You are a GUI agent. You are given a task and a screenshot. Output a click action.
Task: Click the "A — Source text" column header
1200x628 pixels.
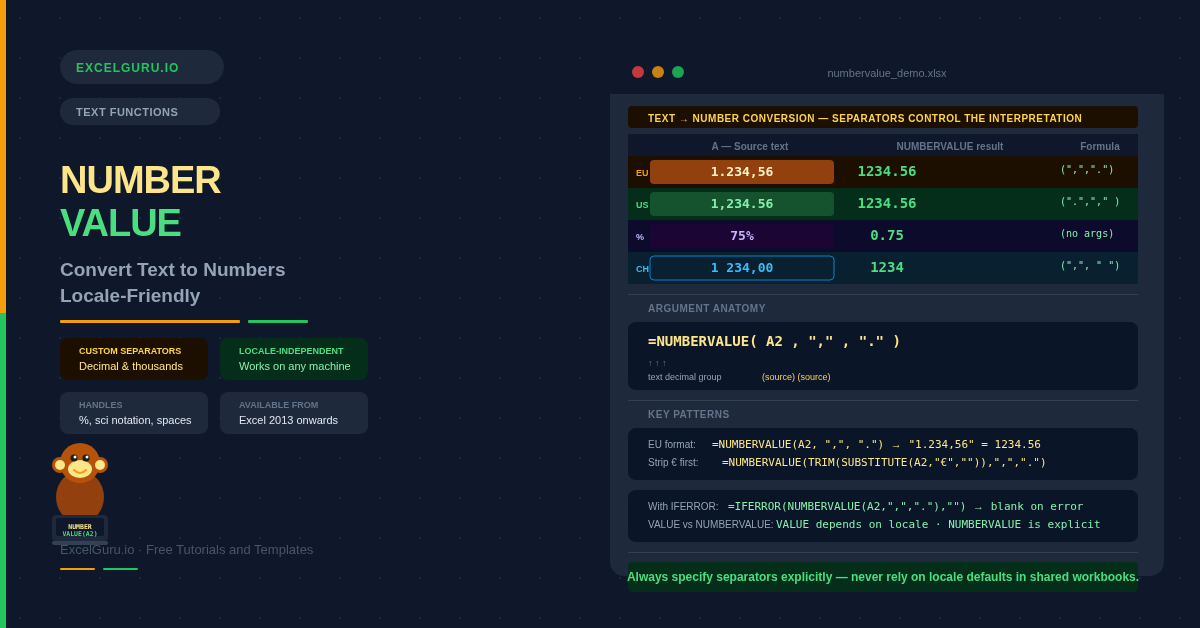tap(749, 146)
